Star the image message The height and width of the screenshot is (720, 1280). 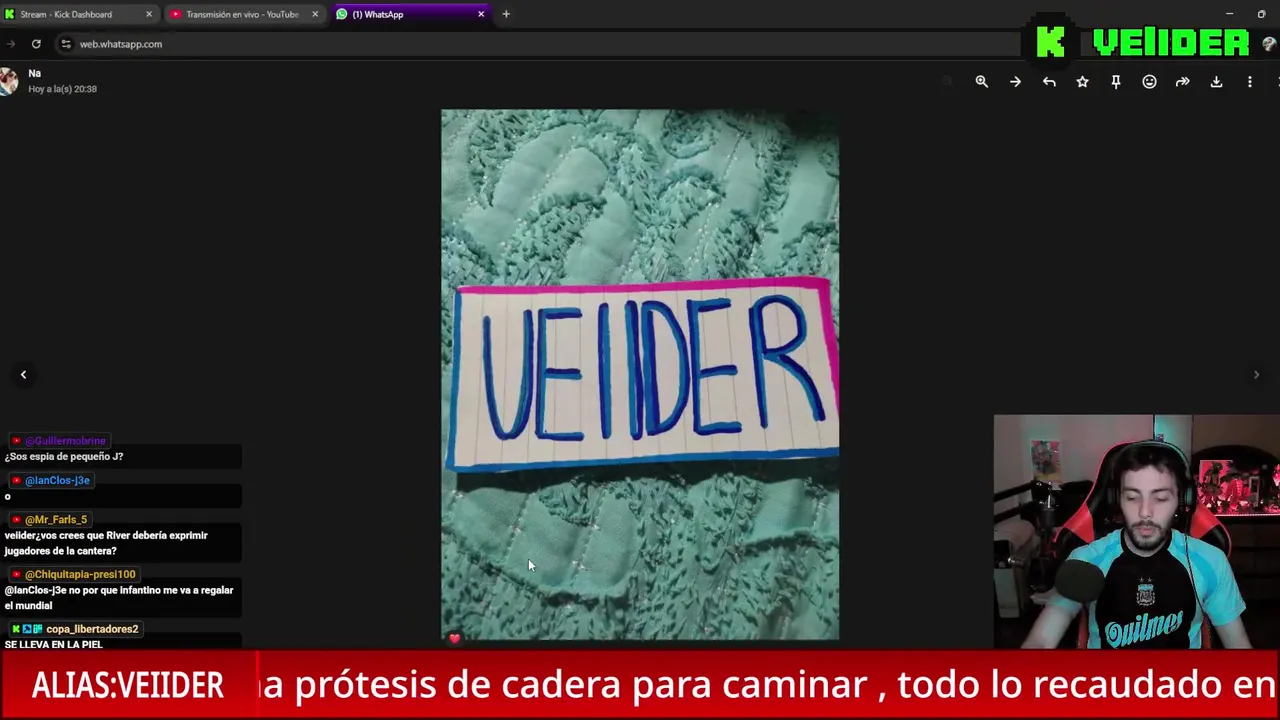pos(1082,82)
